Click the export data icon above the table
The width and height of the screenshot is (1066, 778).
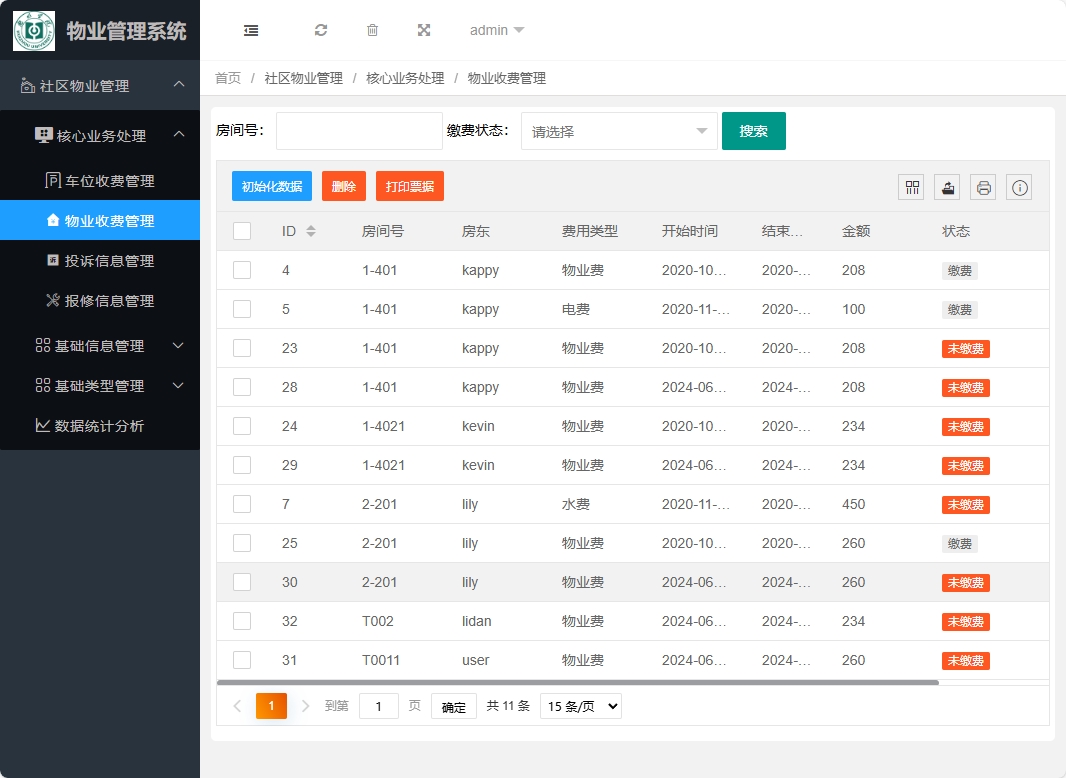pyautogui.click(x=946, y=187)
